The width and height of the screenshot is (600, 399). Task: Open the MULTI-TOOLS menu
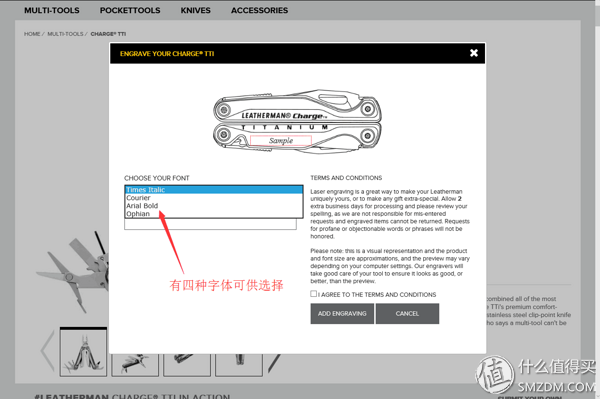52,10
